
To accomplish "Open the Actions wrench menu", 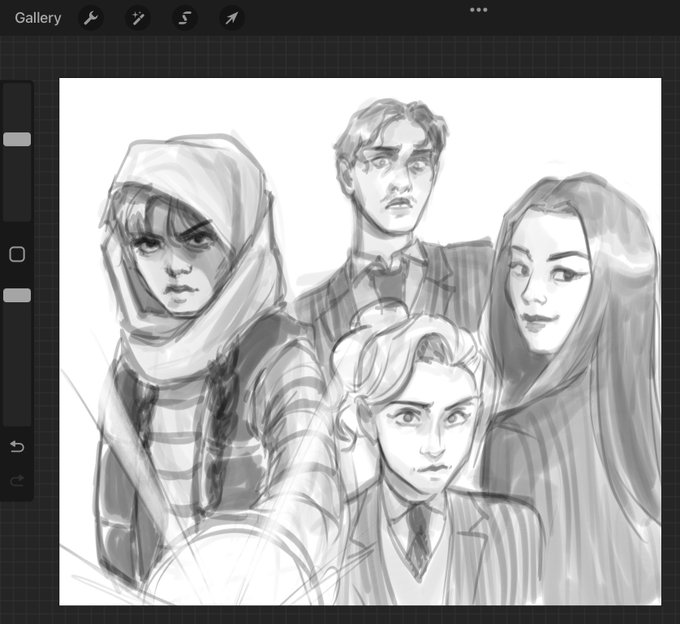I will (x=91, y=18).
